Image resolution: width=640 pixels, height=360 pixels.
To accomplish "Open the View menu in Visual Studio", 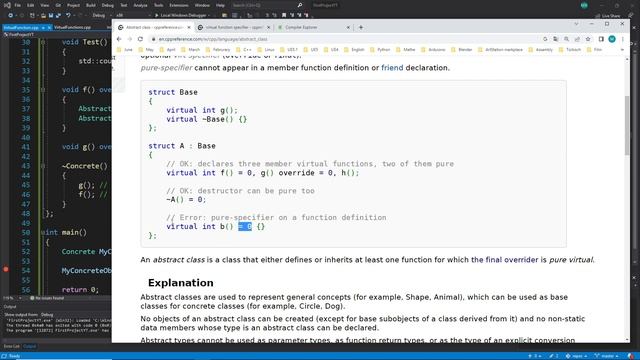I will pos(44,5).
